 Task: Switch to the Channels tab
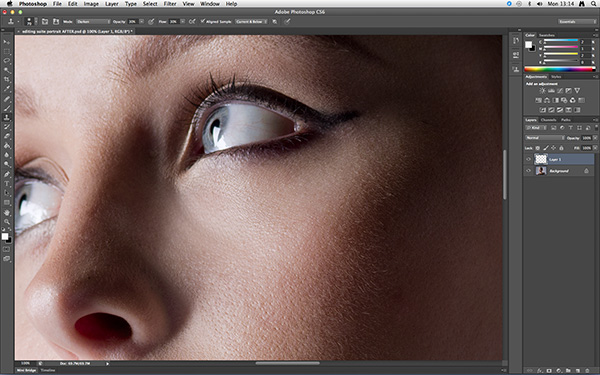click(548, 120)
